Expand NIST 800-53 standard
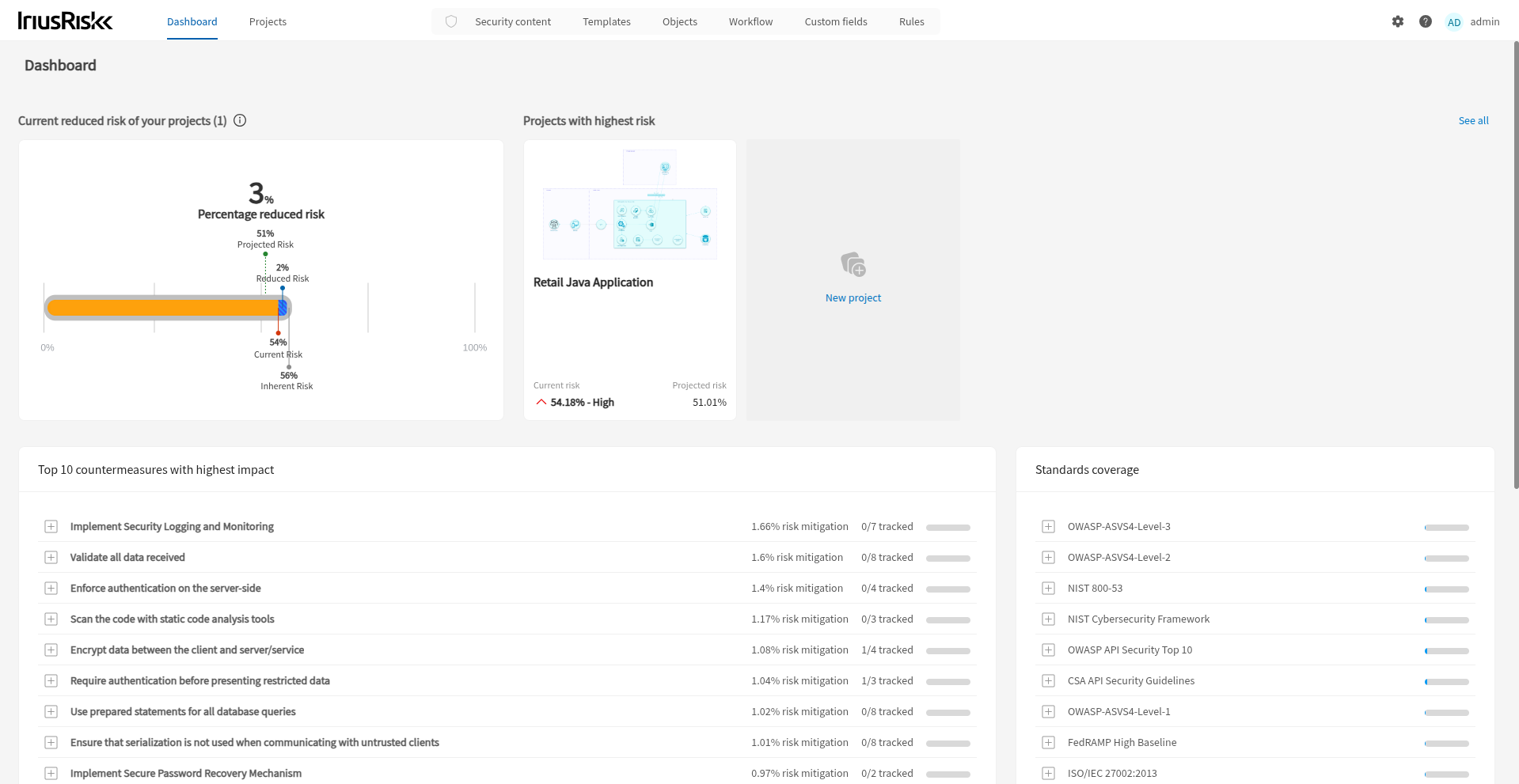 pos(1048,589)
